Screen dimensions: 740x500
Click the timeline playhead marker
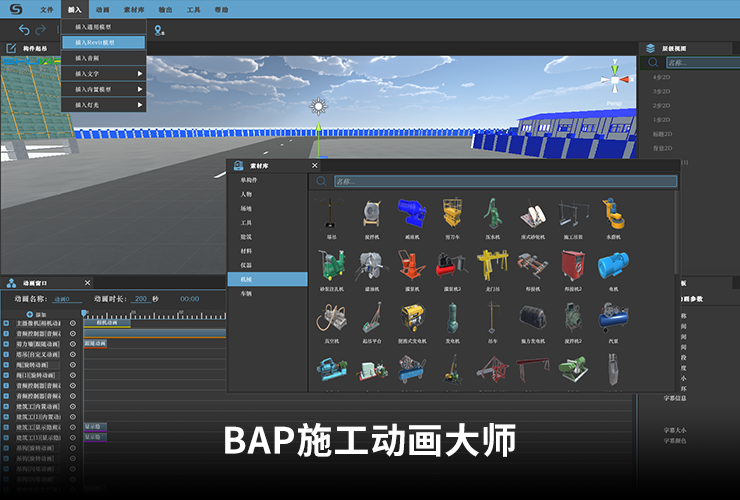coord(84,313)
